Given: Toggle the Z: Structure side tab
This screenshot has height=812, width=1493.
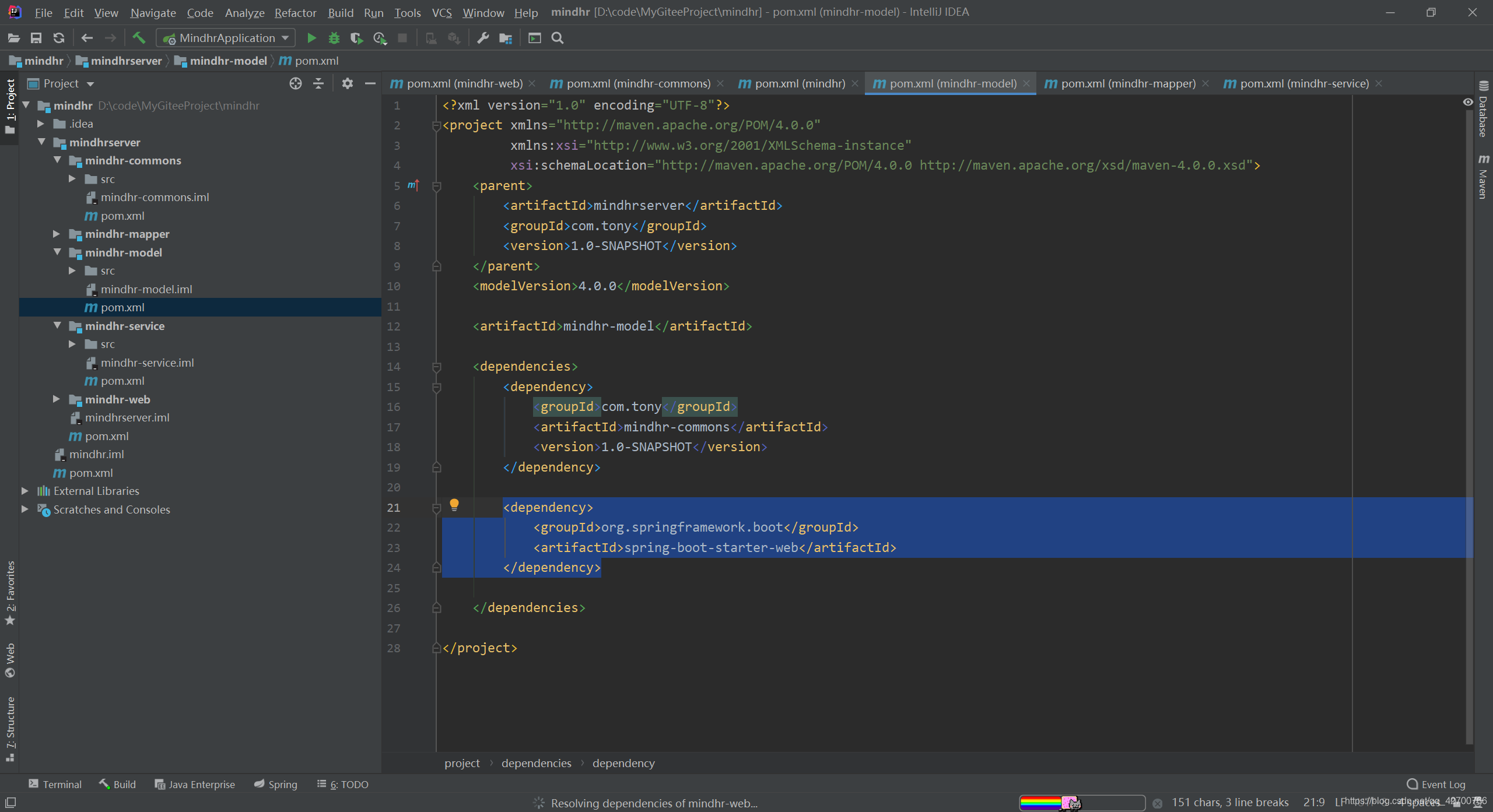Looking at the screenshot, I should pos(10,729).
